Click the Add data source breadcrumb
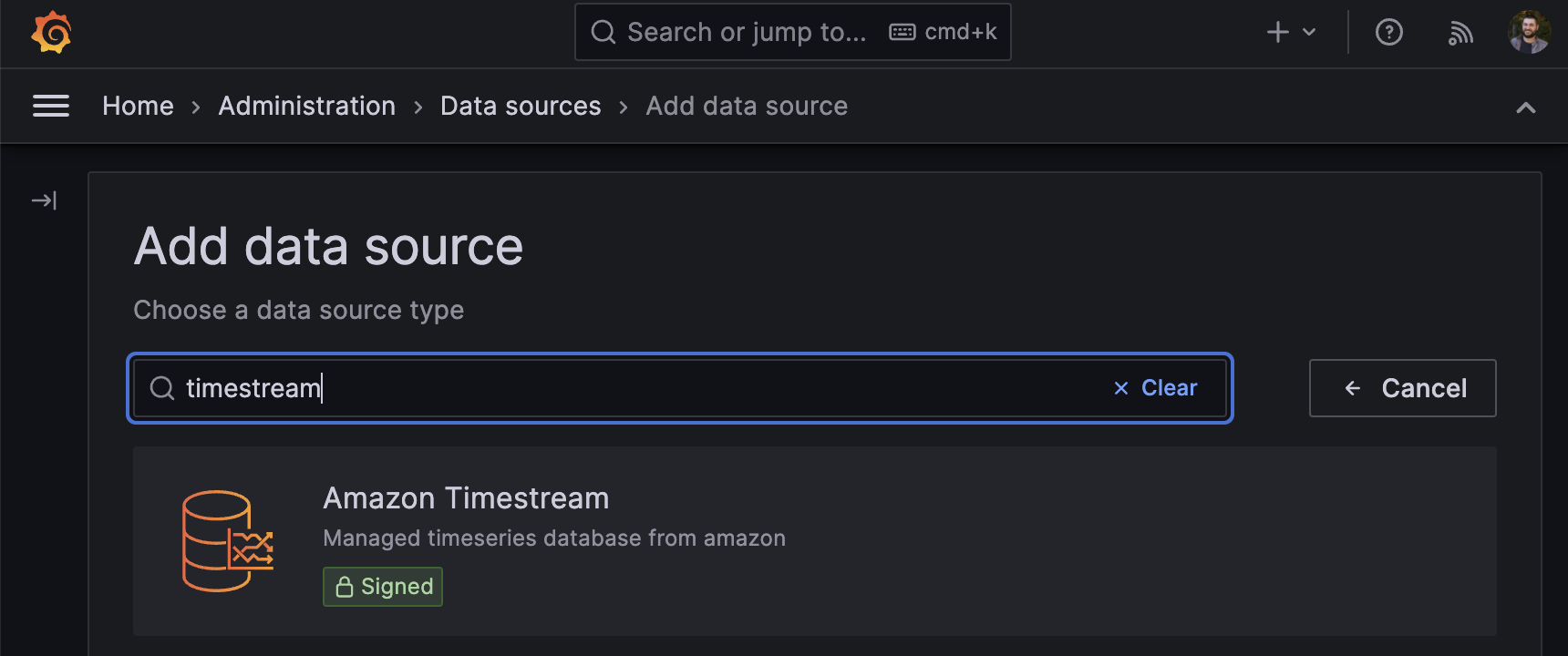This screenshot has height=656, width=1568. (746, 106)
